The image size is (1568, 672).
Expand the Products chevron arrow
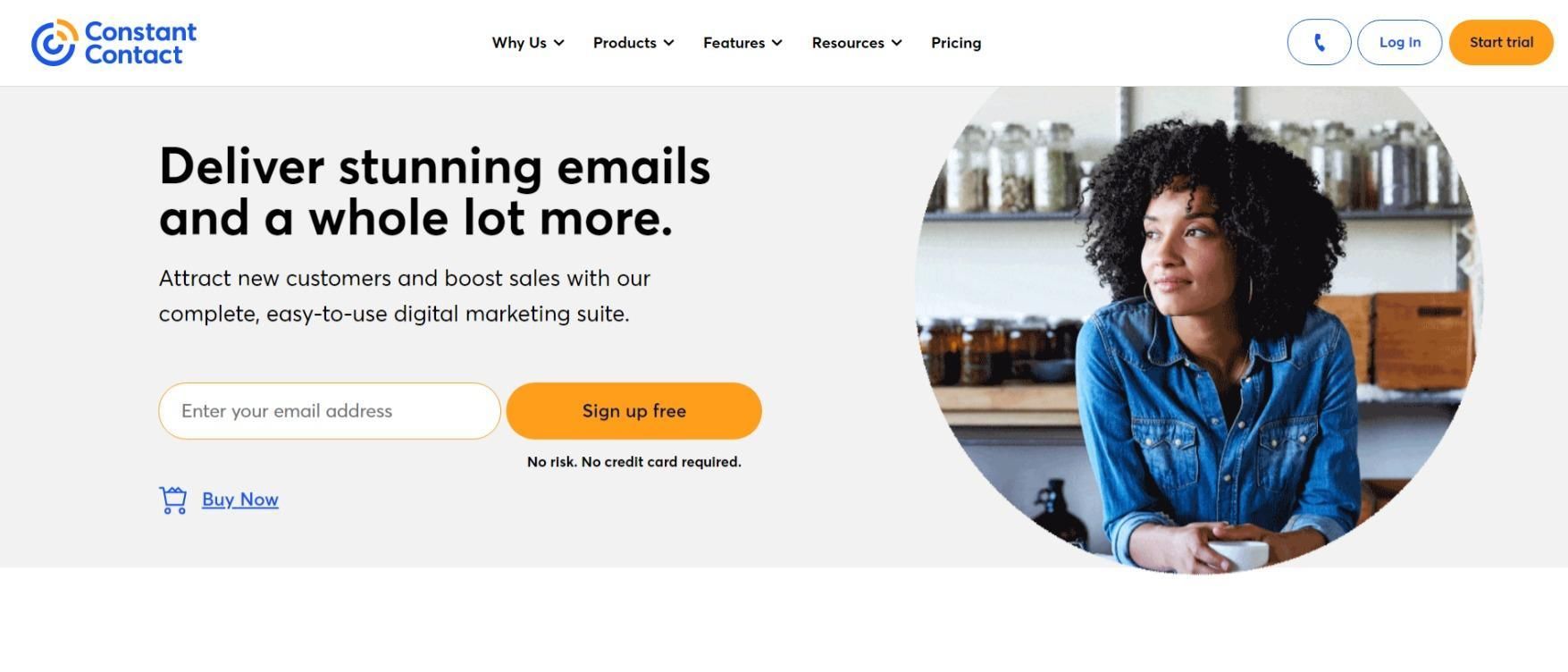669,43
